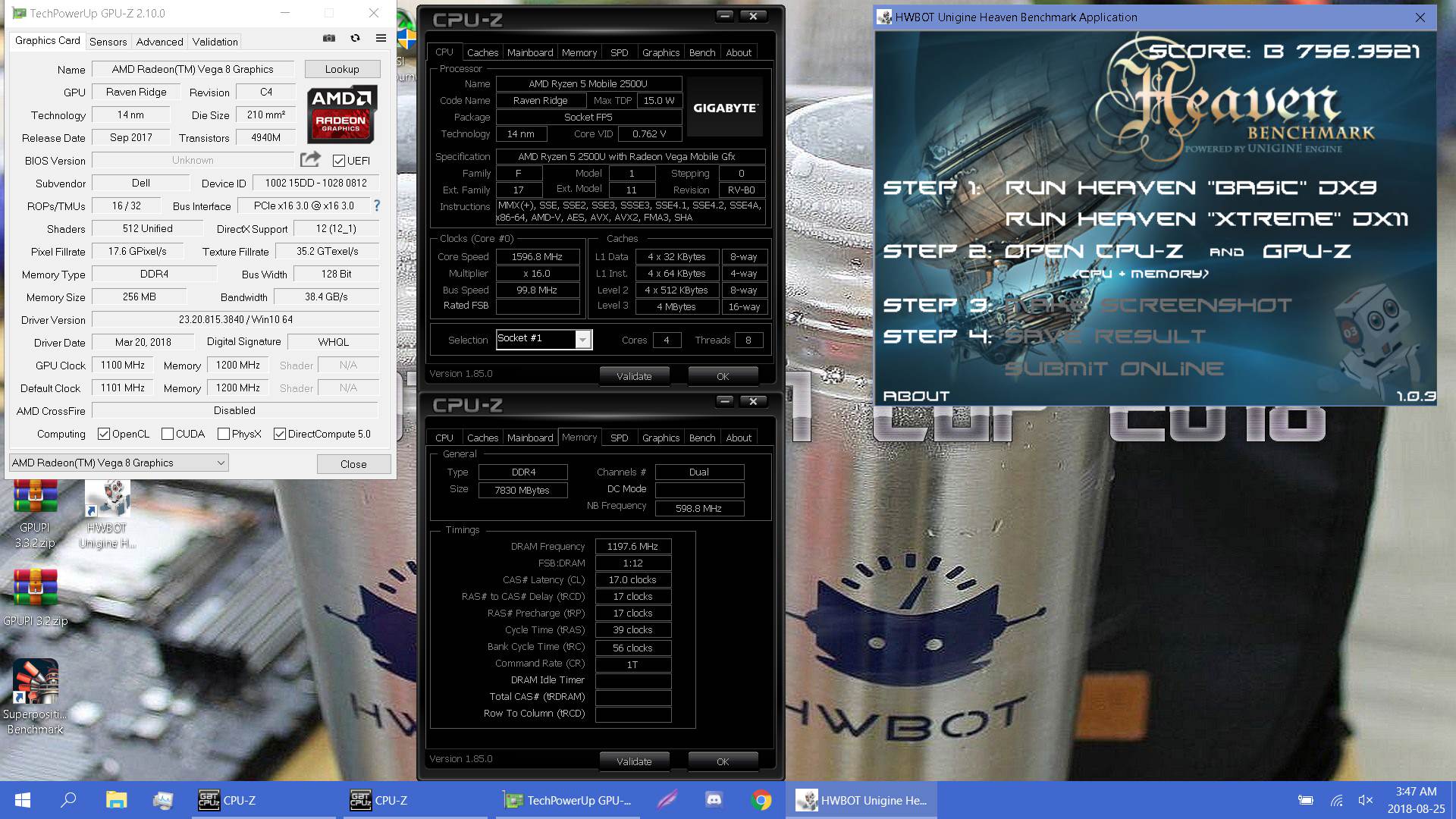Click About in HWBOT Heaven window

(916, 396)
